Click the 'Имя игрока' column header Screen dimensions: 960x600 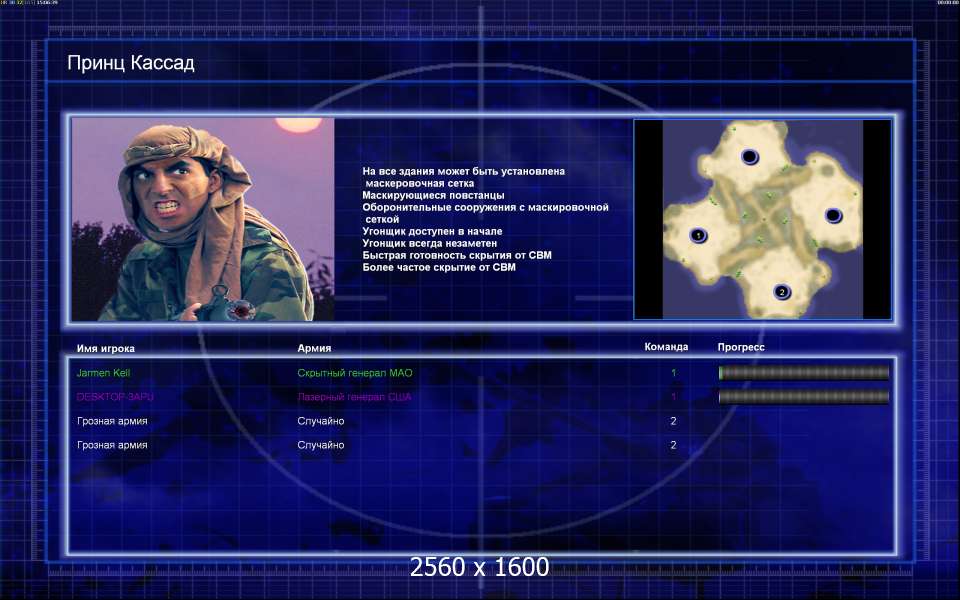(x=106, y=348)
